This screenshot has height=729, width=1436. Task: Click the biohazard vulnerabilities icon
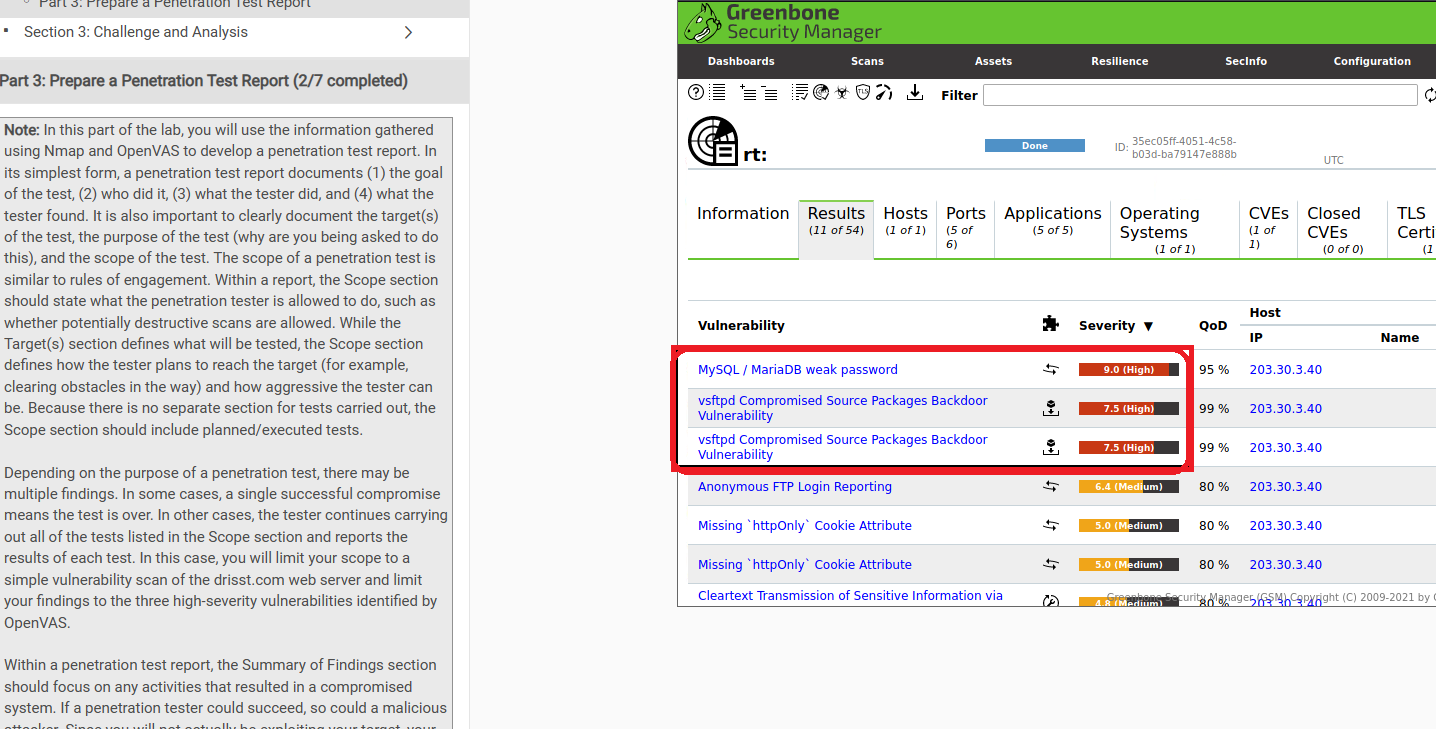point(841,92)
